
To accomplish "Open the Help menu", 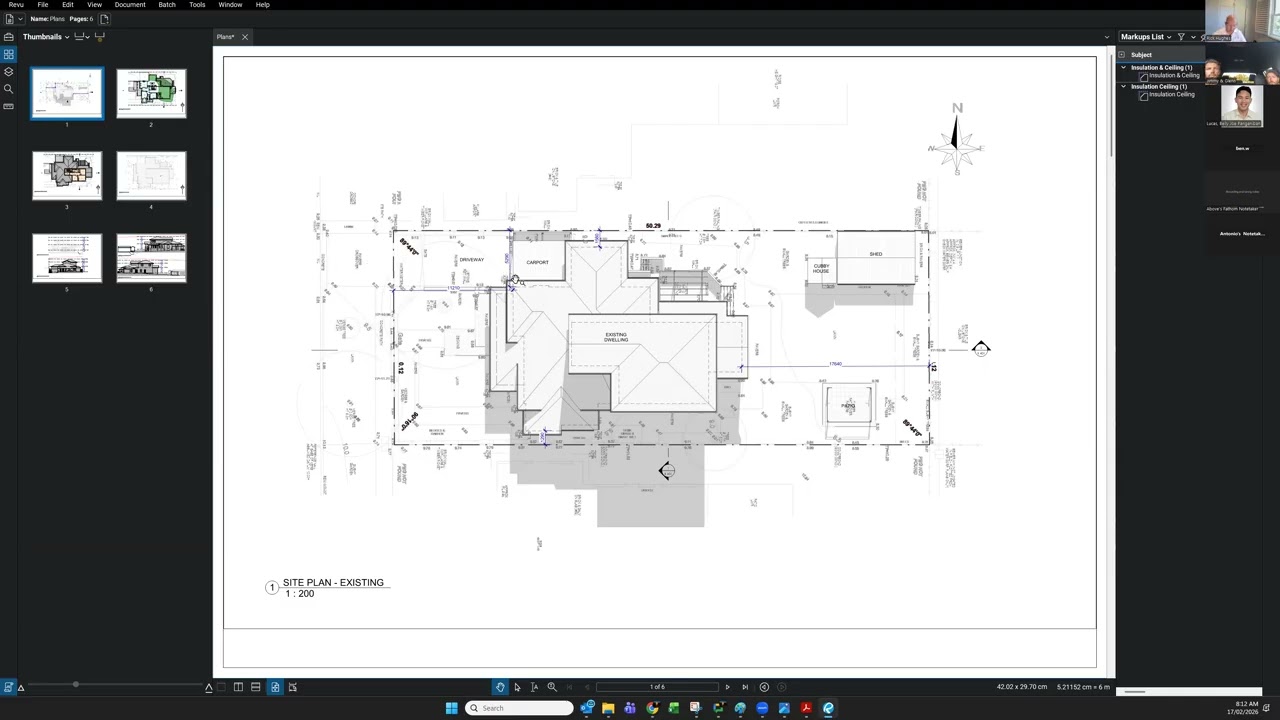I will point(262,5).
